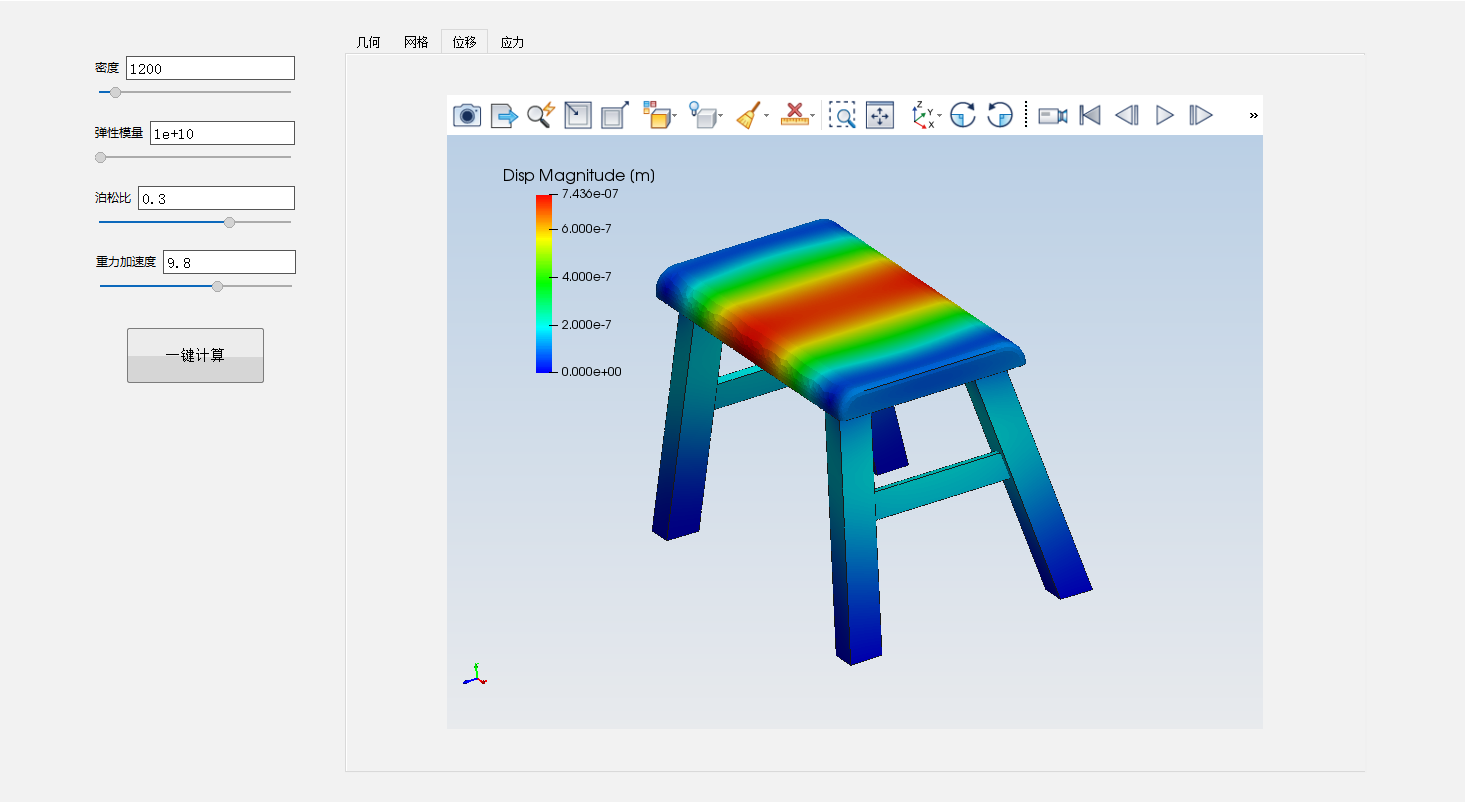The width and height of the screenshot is (1465, 802).
Task: Rotate view clockwise icon
Action: [963, 115]
